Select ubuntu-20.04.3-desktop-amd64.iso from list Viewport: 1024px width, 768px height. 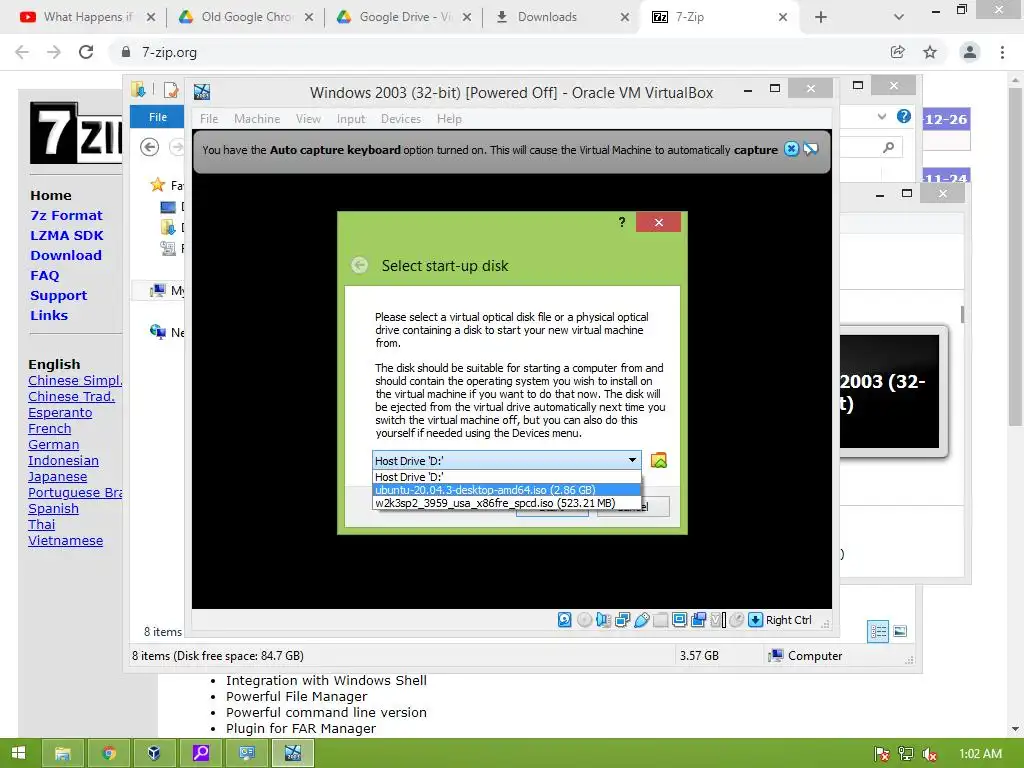pos(507,490)
